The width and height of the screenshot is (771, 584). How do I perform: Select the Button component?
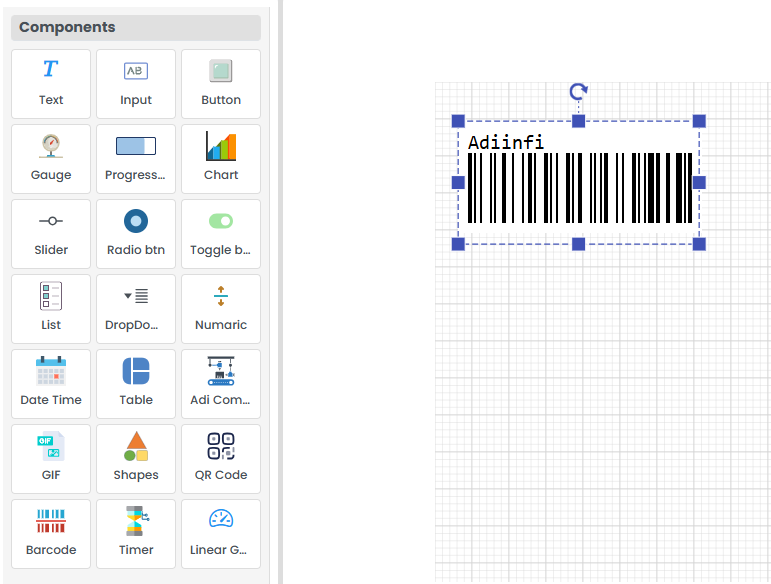point(221,84)
